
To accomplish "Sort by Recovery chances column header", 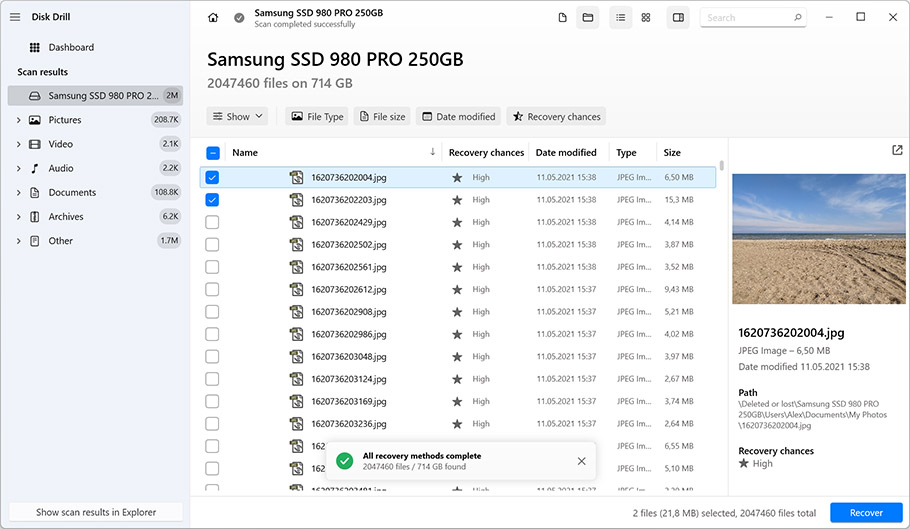I will 486,153.
